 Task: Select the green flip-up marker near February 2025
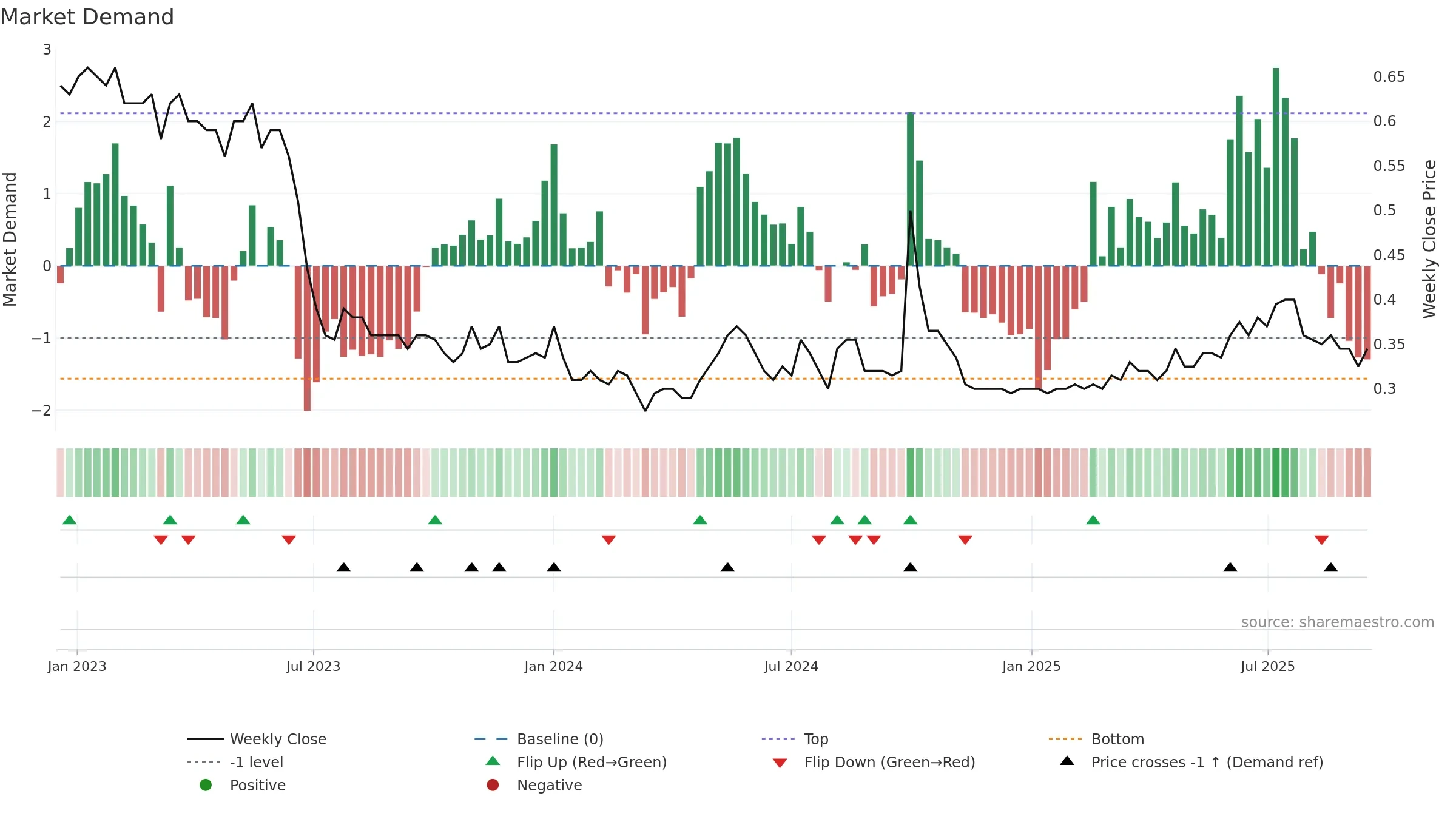coord(1093,520)
